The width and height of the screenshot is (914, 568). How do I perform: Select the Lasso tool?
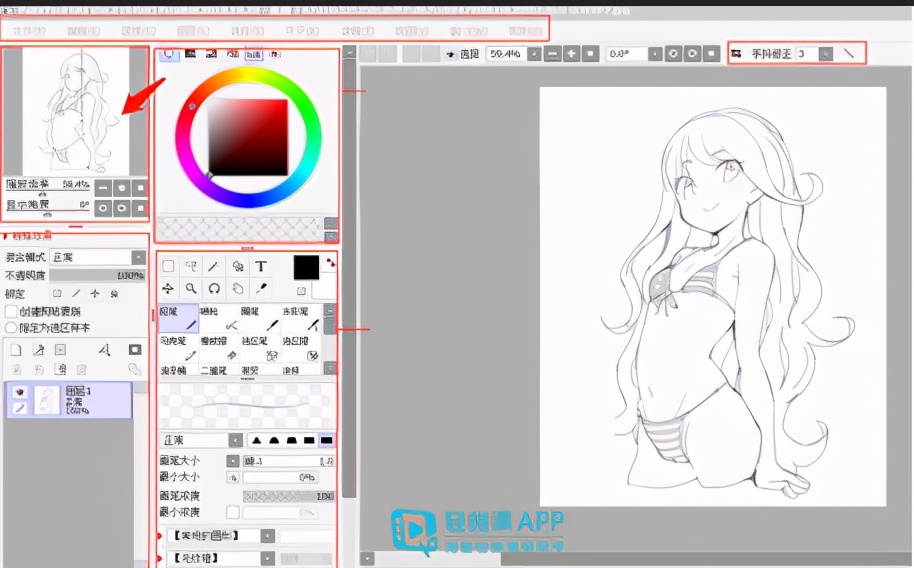pyautogui.click(x=190, y=266)
